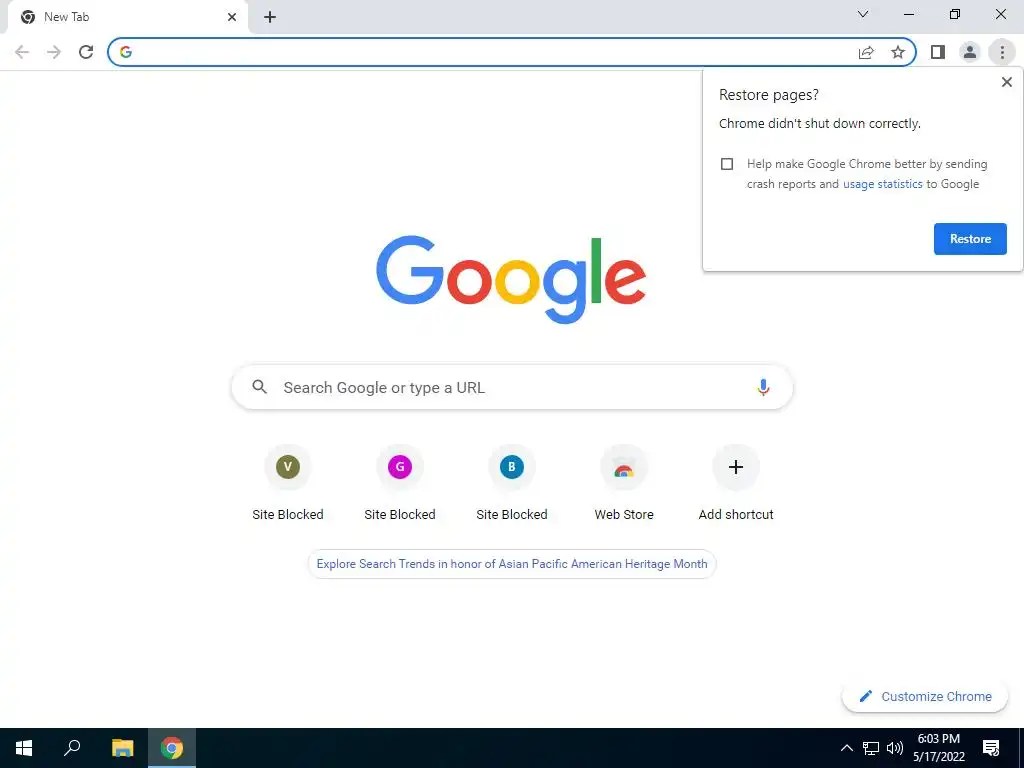Open the Web Store shortcut
The image size is (1024, 768).
(624, 483)
